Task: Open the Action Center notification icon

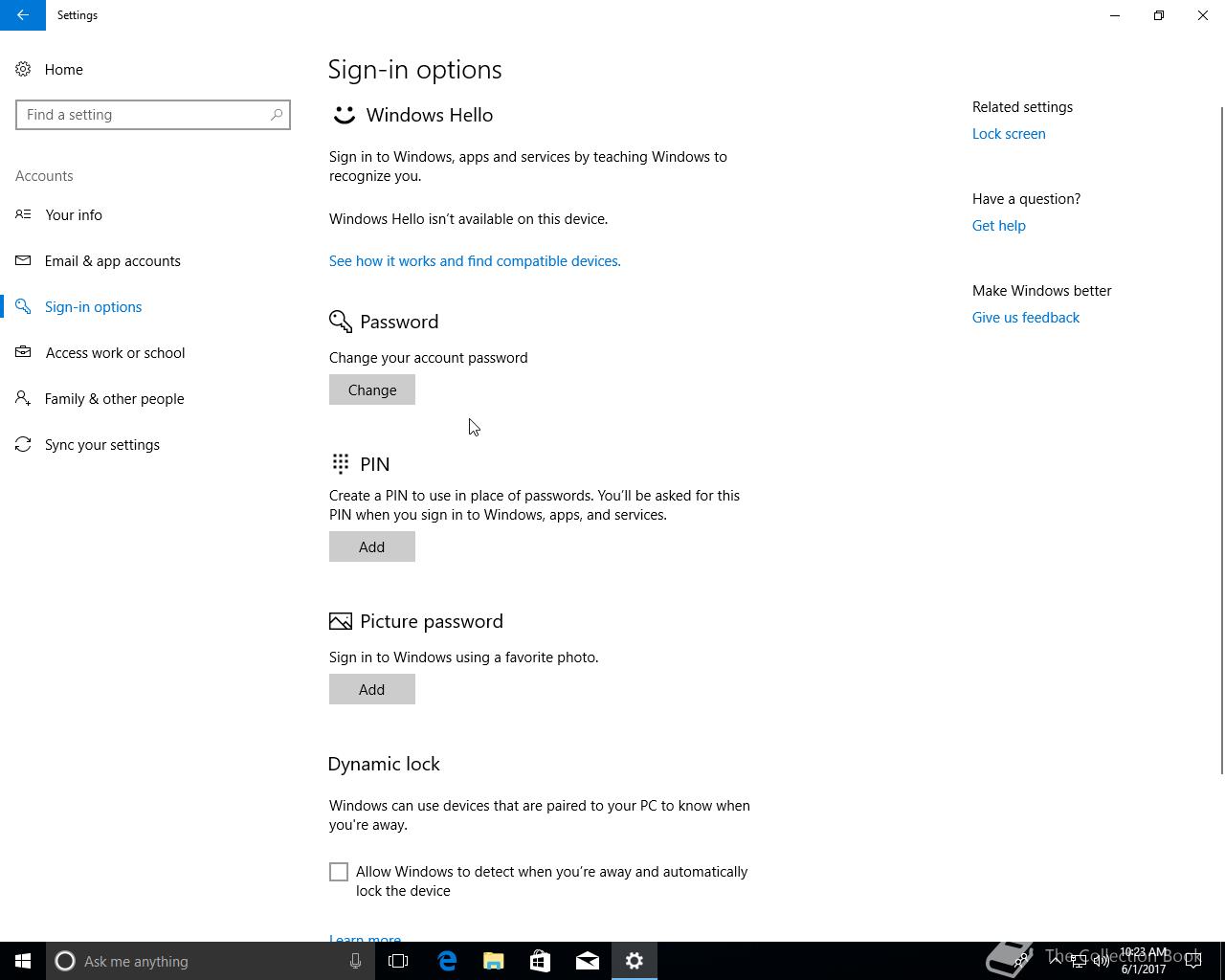Action: point(1193,961)
